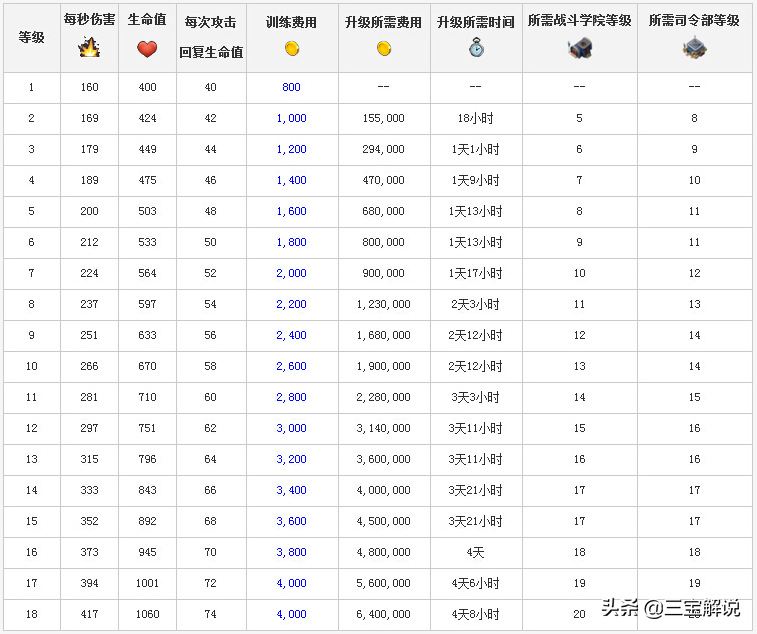Select the health value 633
757x634 pixels.
(147, 335)
